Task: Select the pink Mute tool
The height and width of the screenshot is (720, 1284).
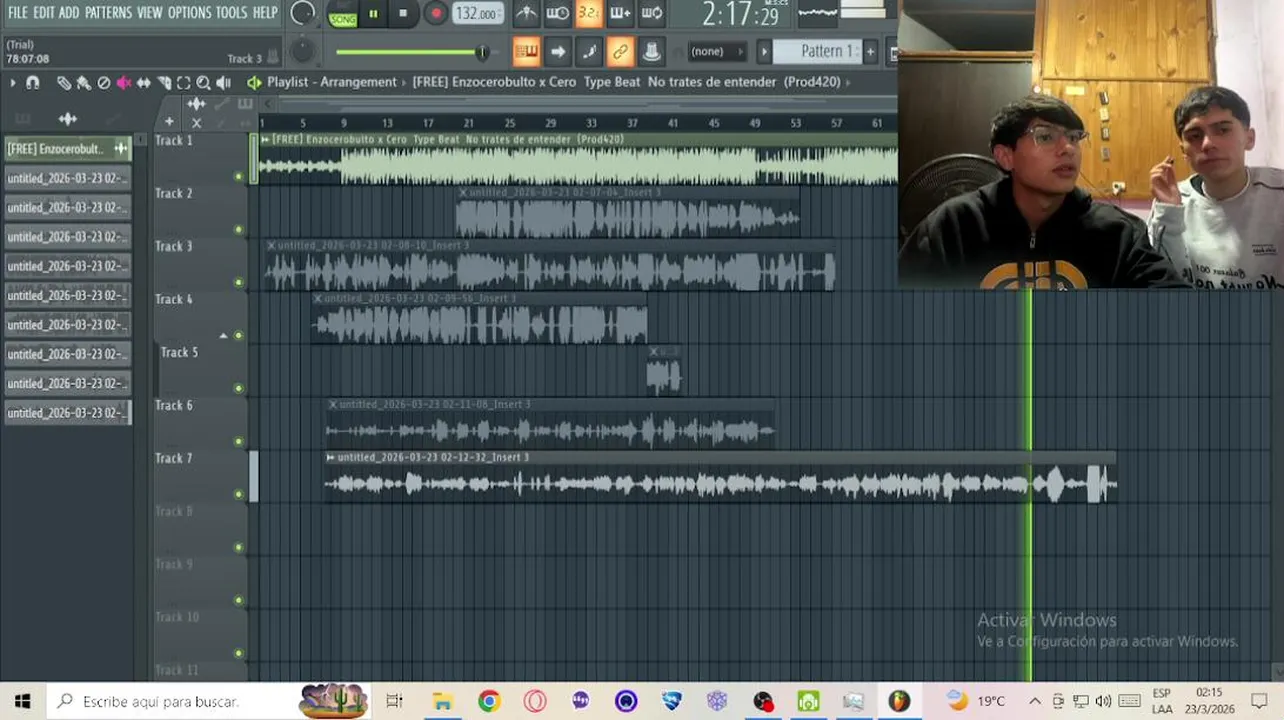Action: tap(124, 83)
